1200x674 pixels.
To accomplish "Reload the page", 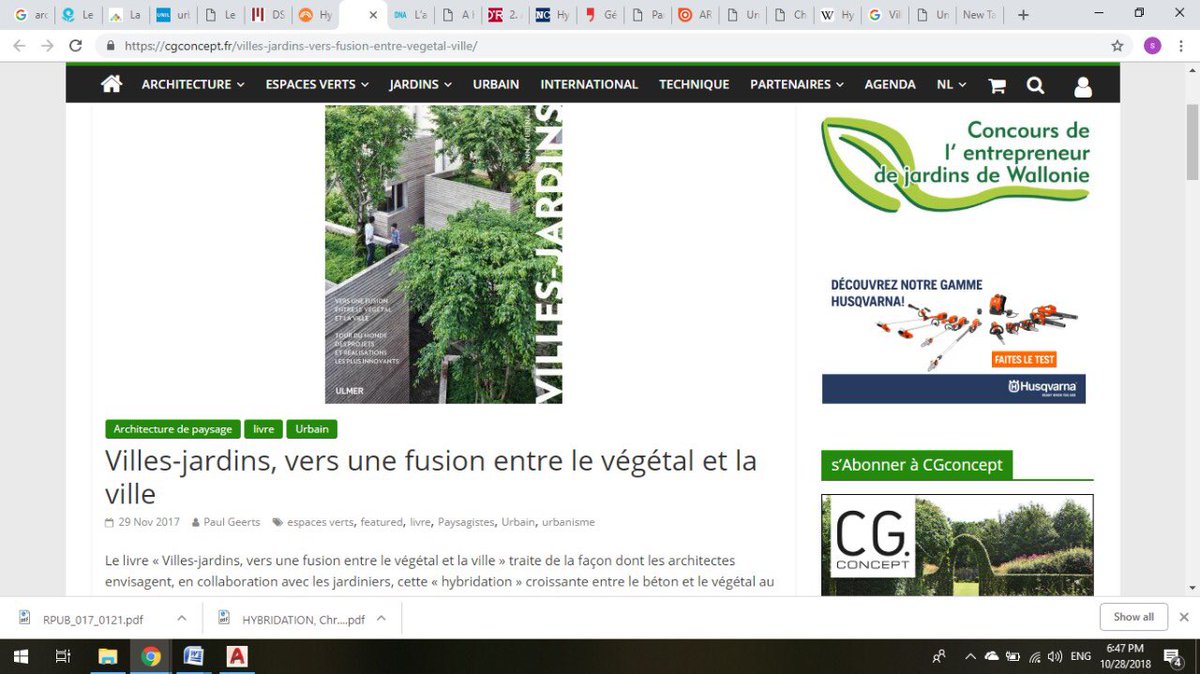I will [x=75, y=46].
